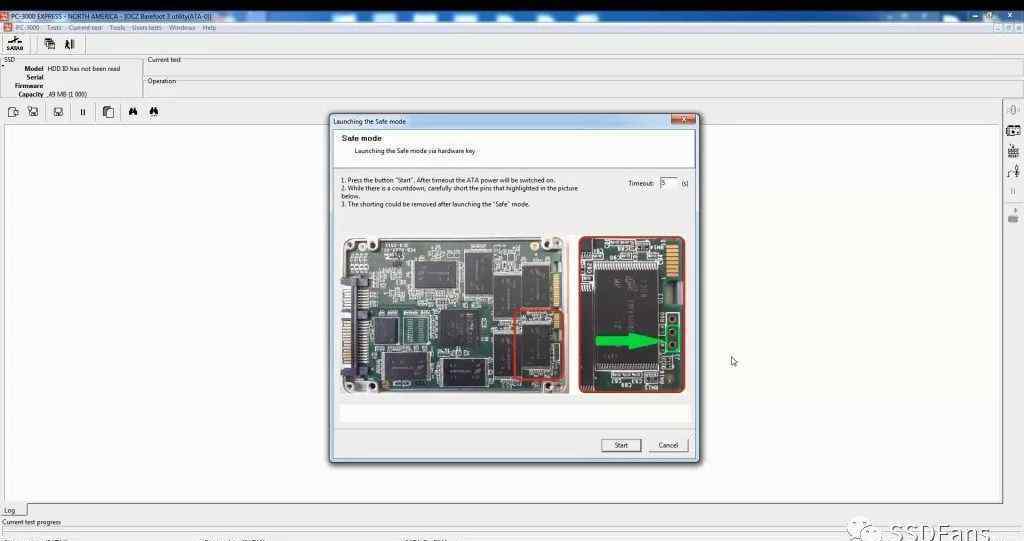
Task: Click the second icon in the lower toolbar
Action: coord(33,112)
